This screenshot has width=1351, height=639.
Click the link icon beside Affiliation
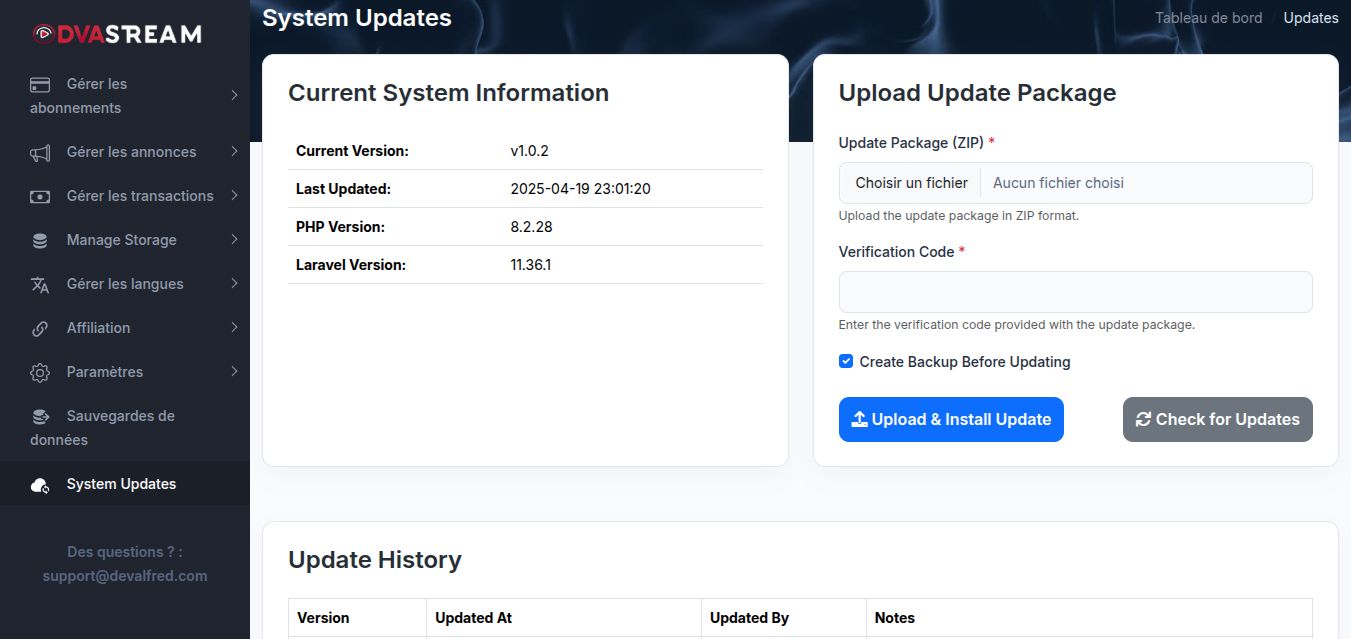40,328
